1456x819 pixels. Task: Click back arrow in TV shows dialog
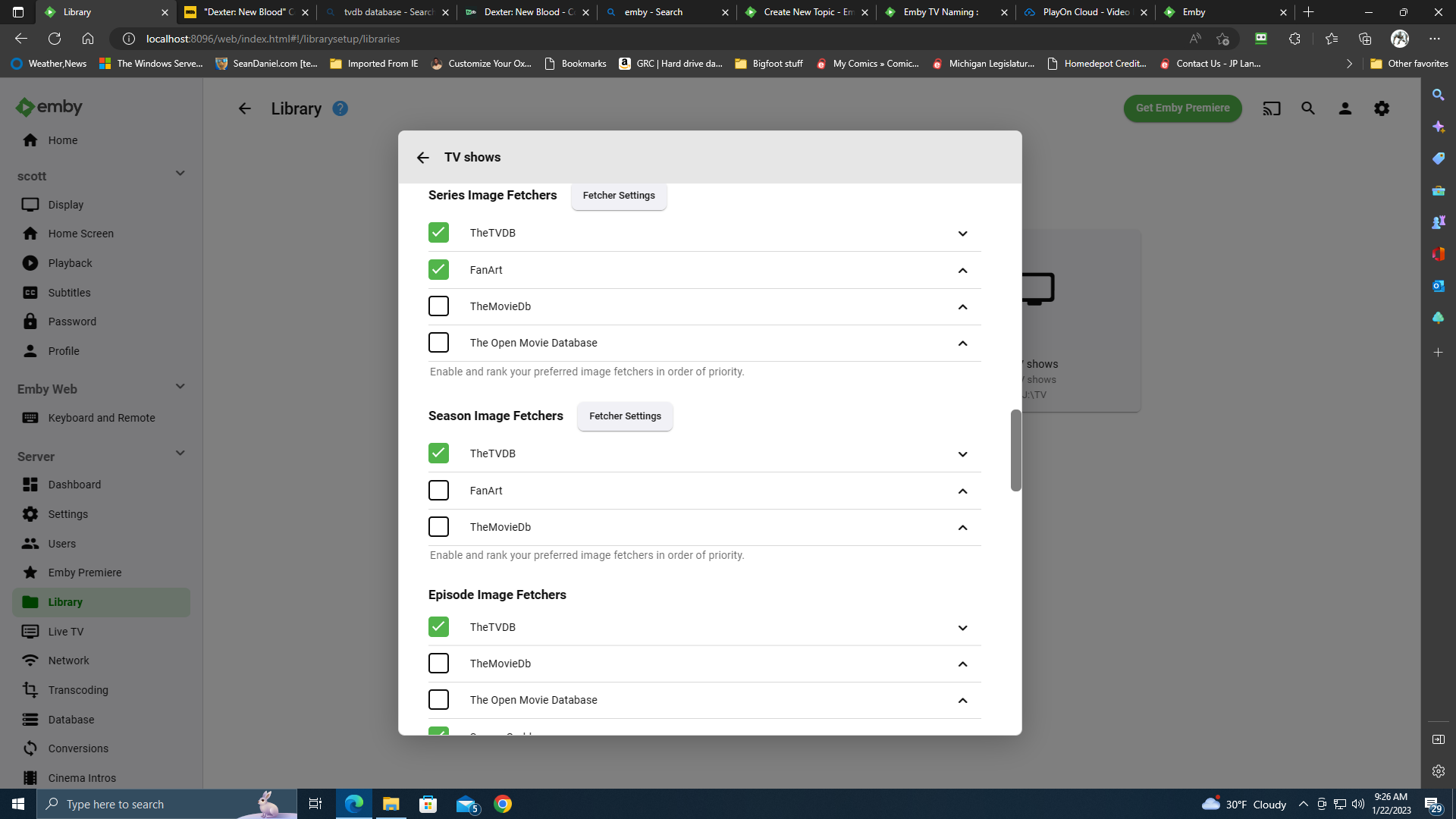pyautogui.click(x=423, y=157)
